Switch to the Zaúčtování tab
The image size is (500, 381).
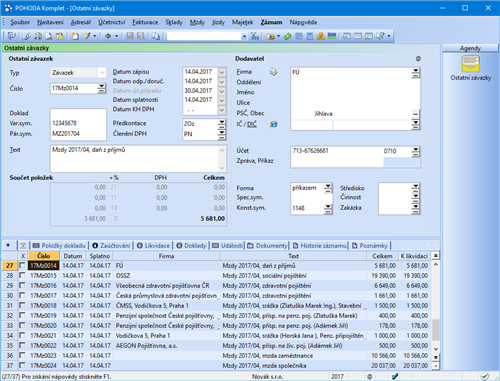(x=111, y=246)
